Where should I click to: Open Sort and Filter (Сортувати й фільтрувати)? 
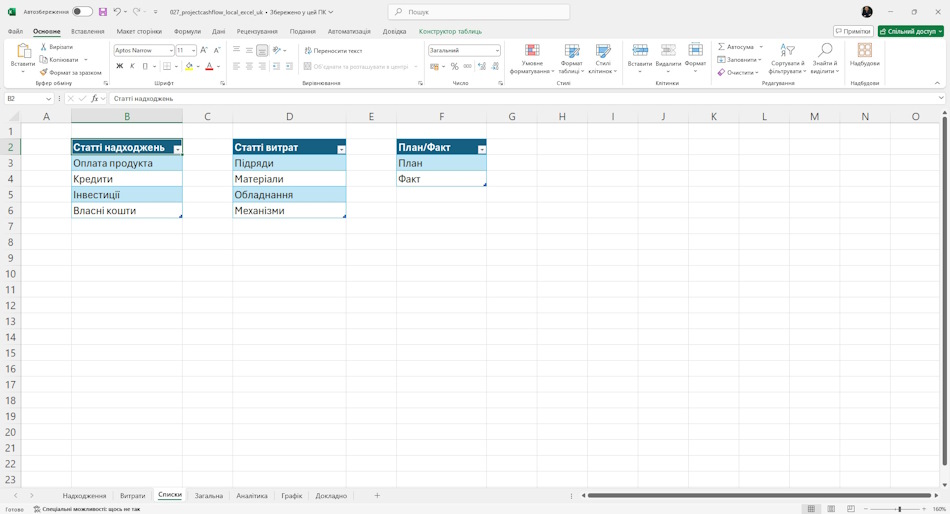pos(788,58)
